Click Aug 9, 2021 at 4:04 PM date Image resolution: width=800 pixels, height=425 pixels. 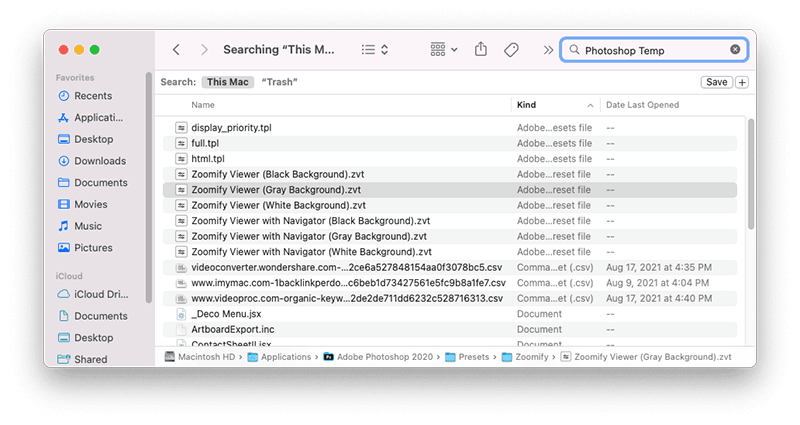pyautogui.click(x=657, y=283)
